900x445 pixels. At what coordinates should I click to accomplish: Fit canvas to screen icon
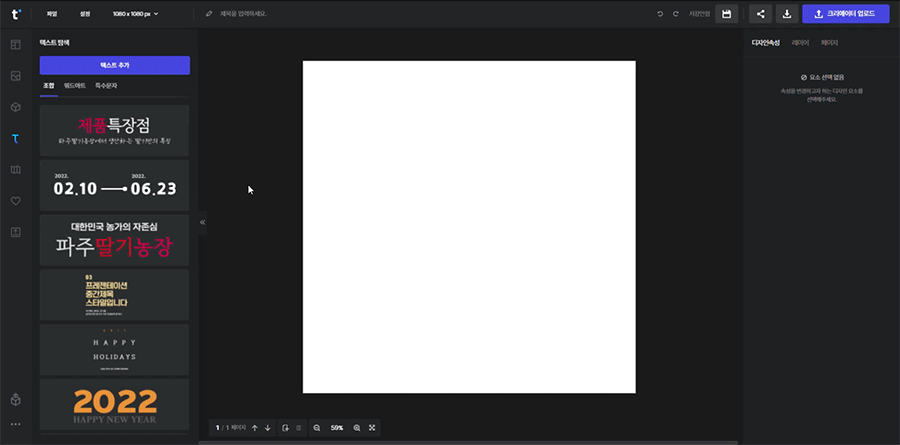(372, 428)
